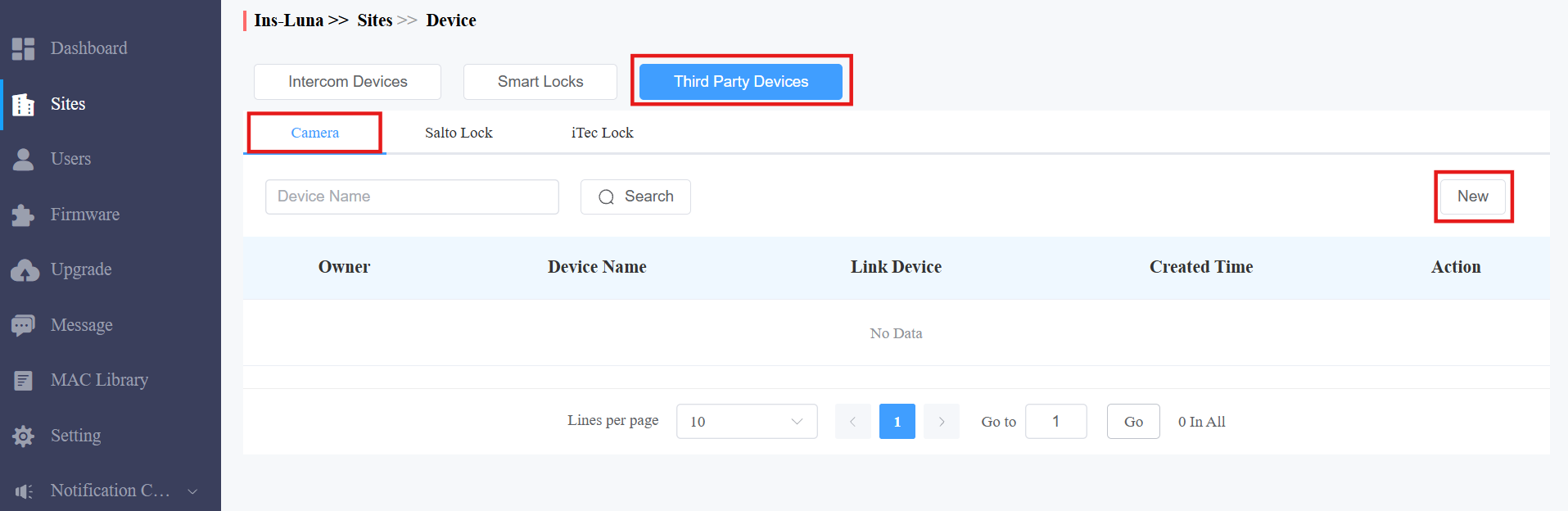Image resolution: width=1568 pixels, height=511 pixels.
Task: Open Message via the chat bubble icon
Action: [x=23, y=325]
